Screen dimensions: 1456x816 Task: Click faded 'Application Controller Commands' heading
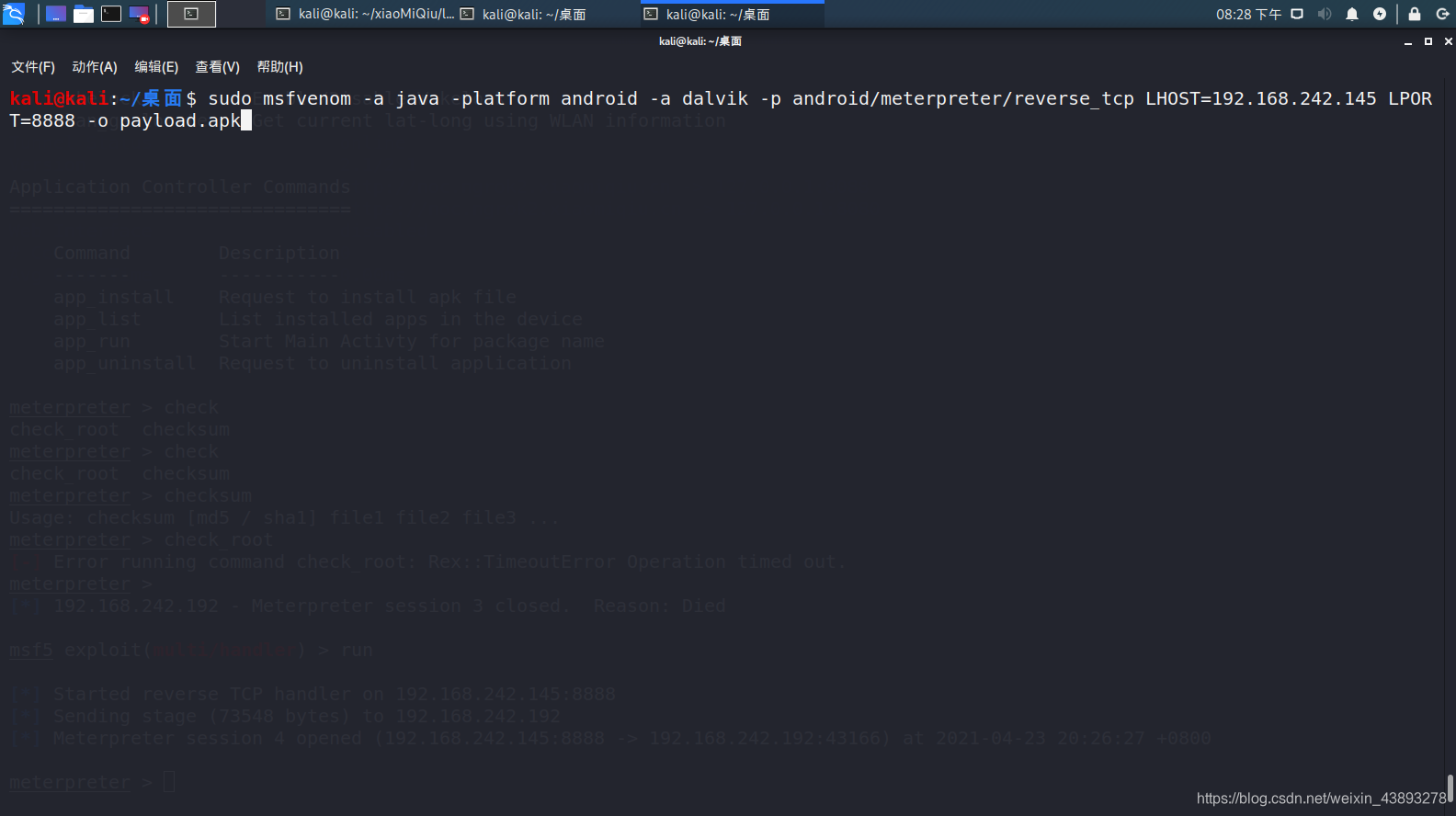coord(180,187)
